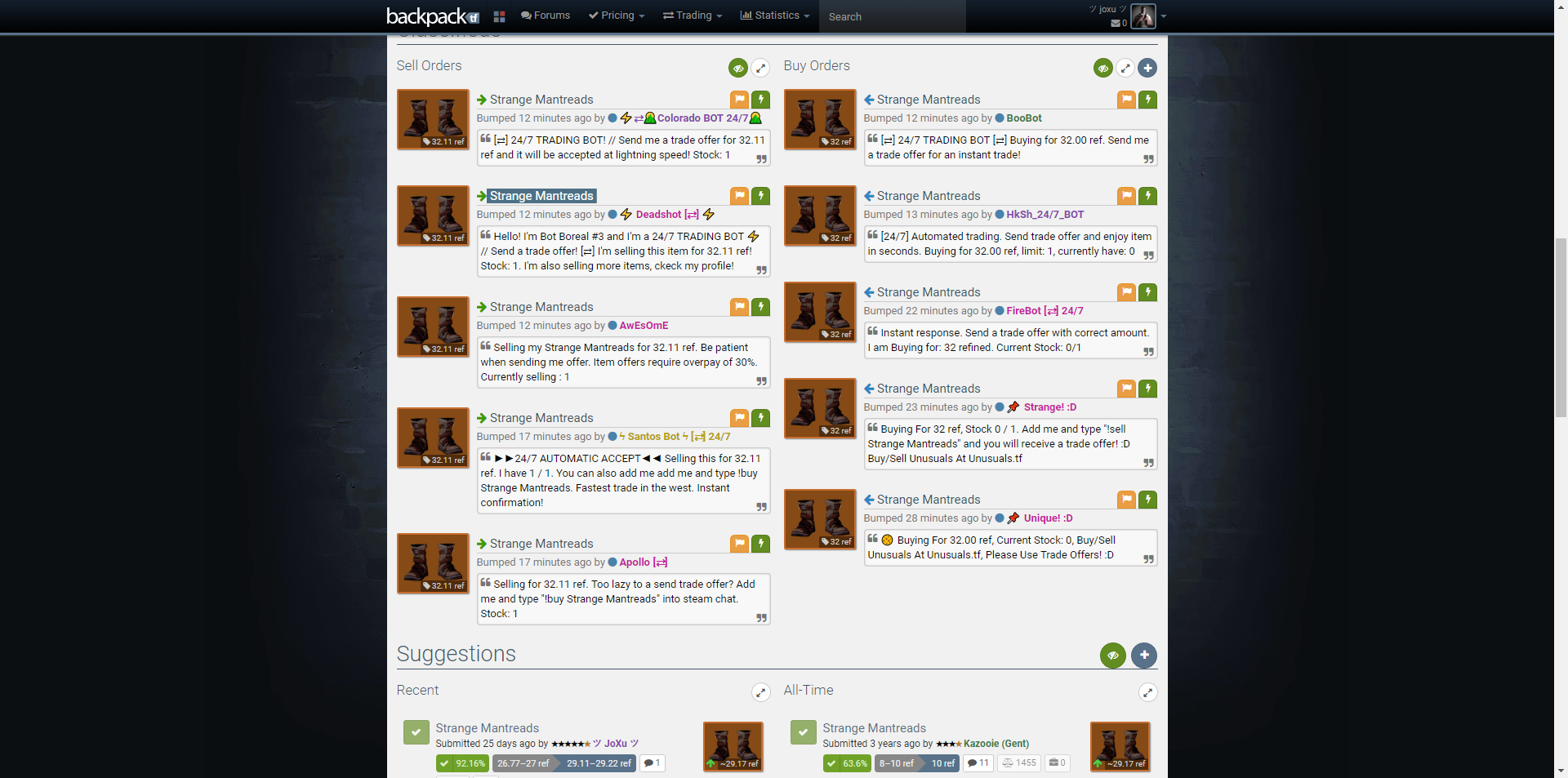Go to the backpack.tf home logo
Screen dimensions: 1568x778
pyautogui.click(x=433, y=16)
